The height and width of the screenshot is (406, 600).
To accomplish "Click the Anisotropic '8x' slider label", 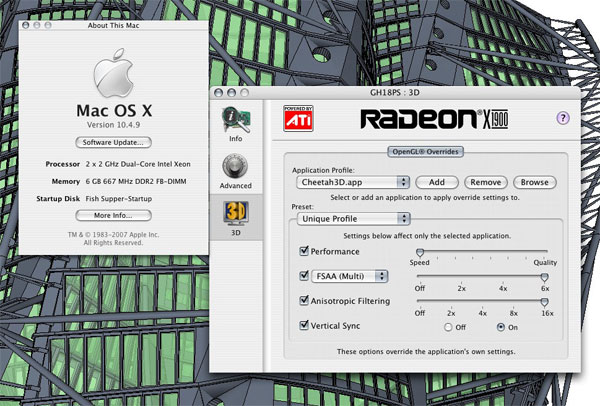I will pos(514,313).
